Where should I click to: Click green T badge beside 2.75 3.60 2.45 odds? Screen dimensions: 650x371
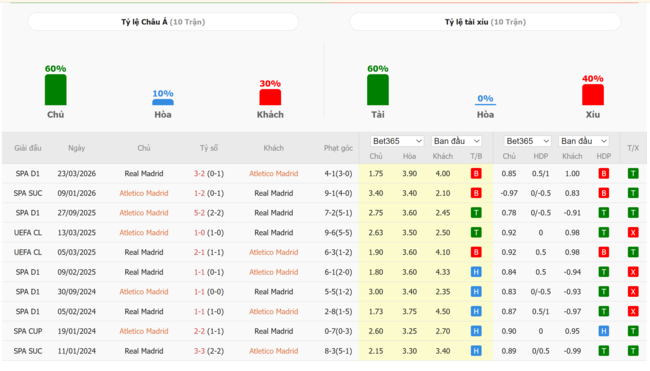(x=476, y=213)
